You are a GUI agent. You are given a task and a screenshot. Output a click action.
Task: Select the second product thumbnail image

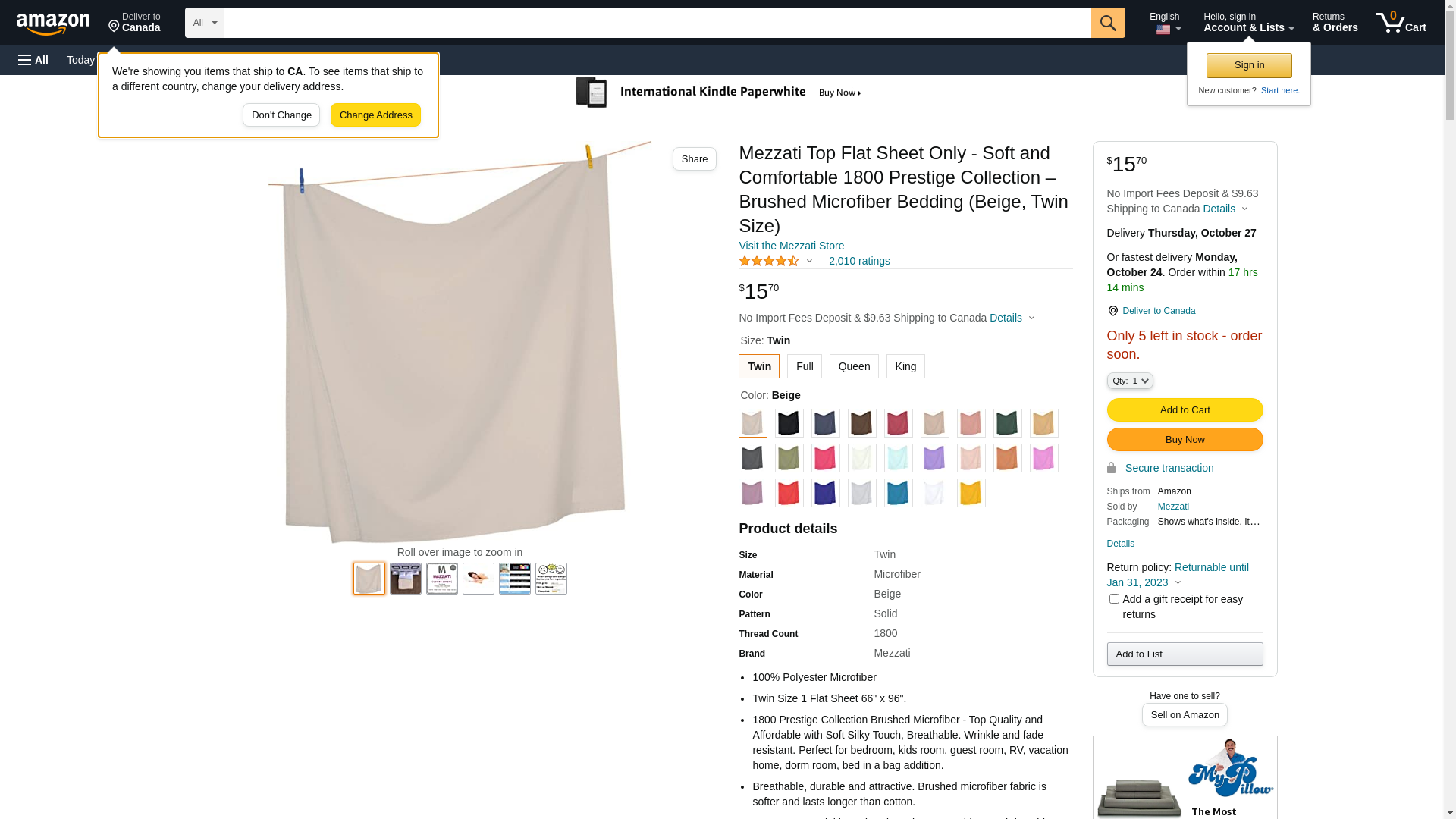coord(406,579)
